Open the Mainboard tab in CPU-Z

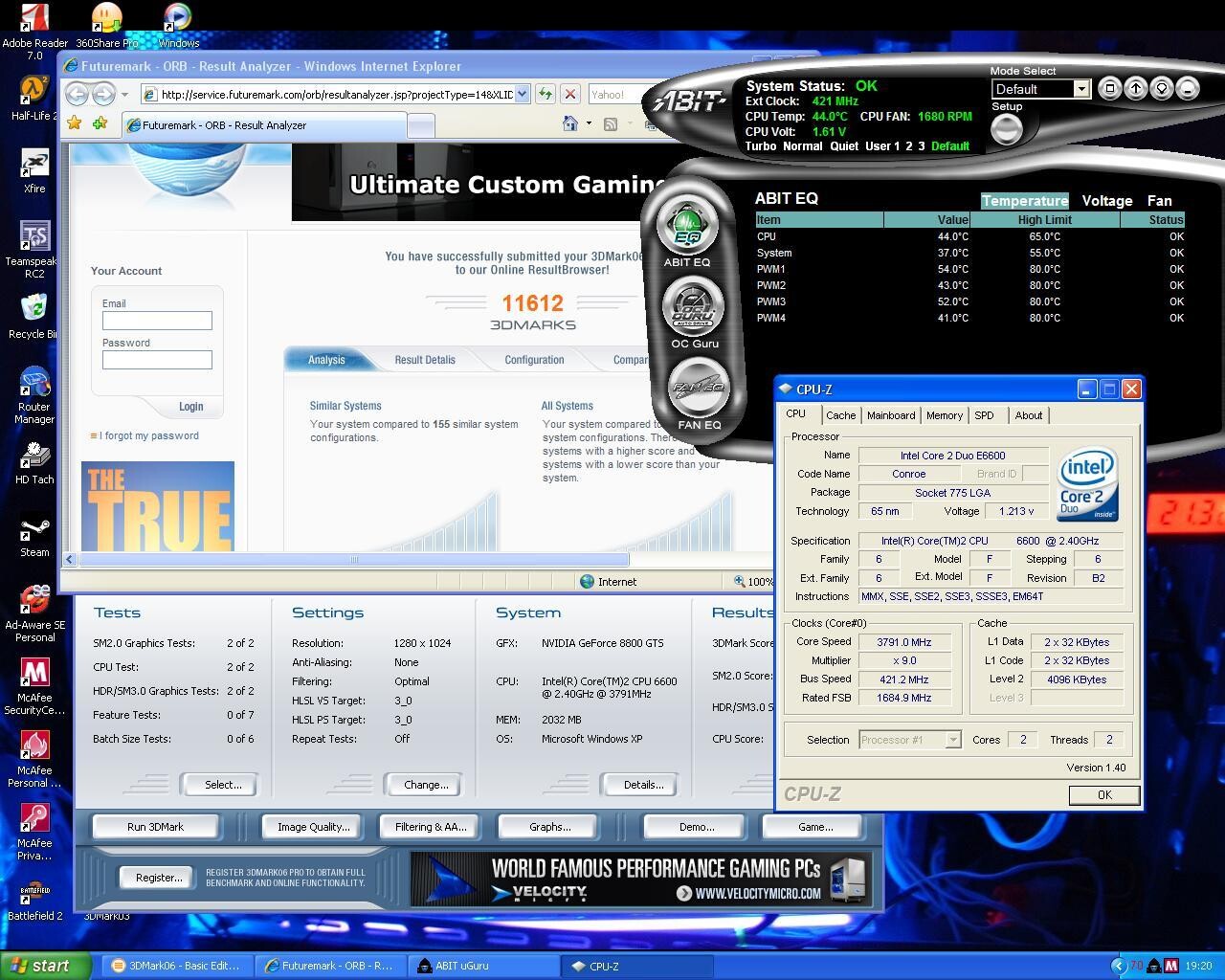(x=891, y=415)
